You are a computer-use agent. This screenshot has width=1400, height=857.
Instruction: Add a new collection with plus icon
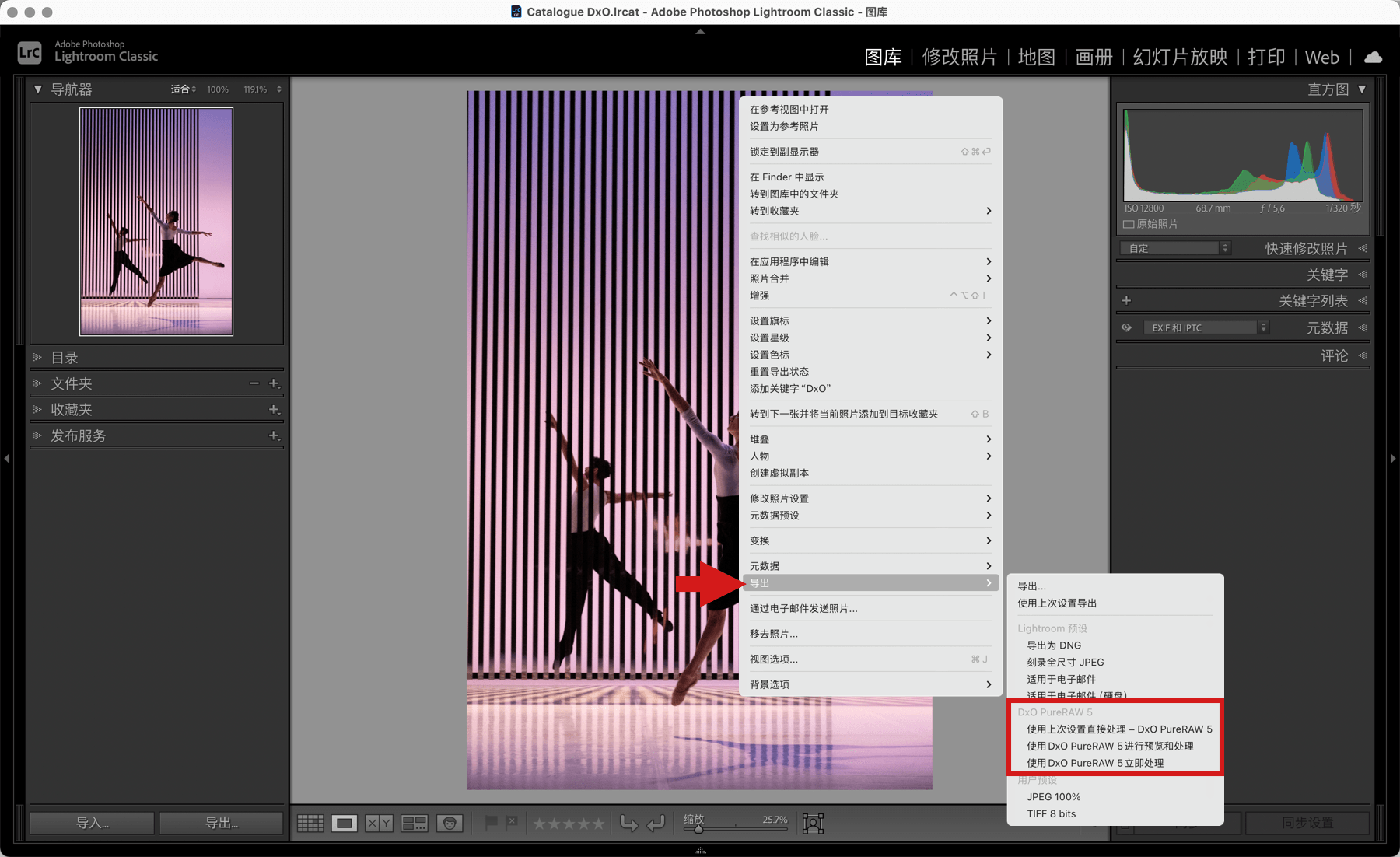274,409
